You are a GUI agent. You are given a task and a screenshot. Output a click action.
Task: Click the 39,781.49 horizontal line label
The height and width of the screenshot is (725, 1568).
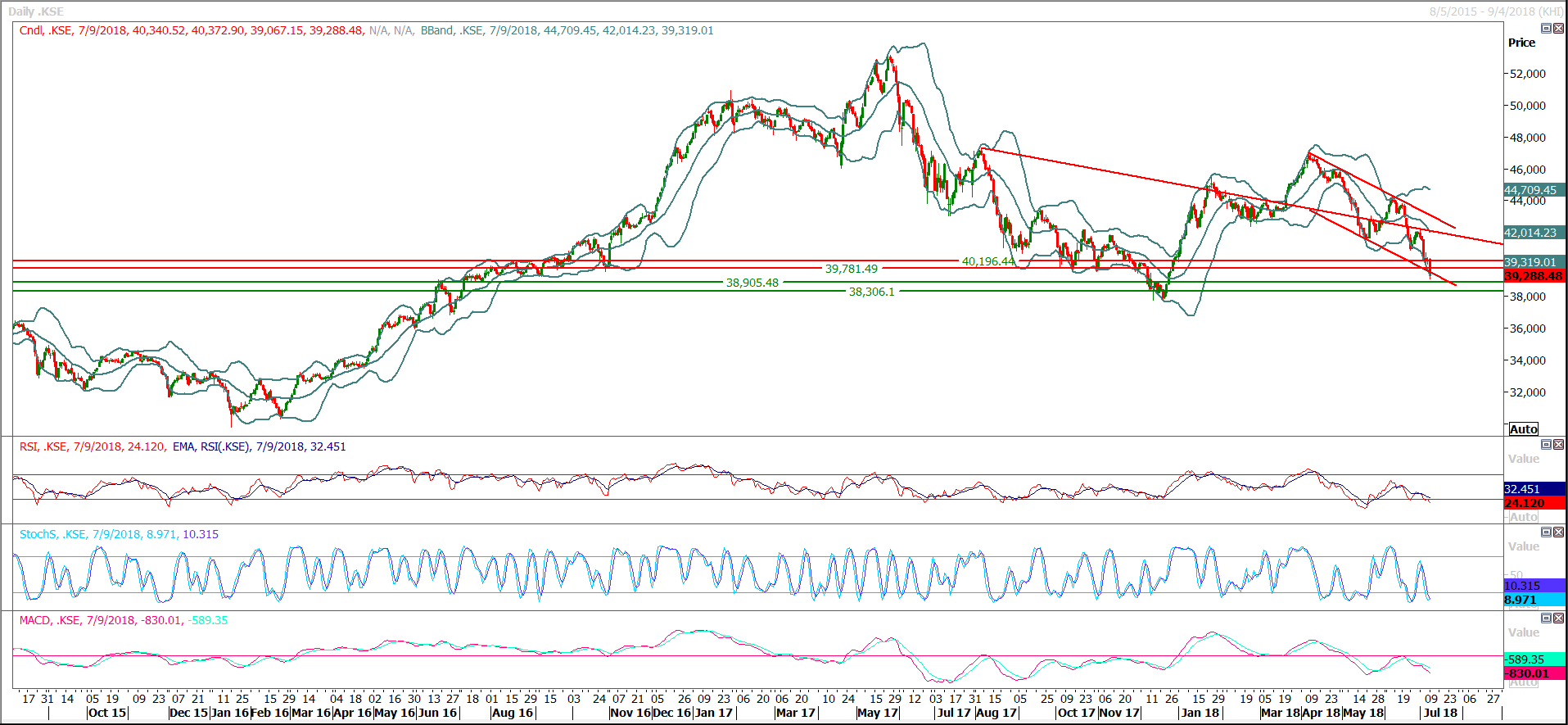pyautogui.click(x=852, y=269)
